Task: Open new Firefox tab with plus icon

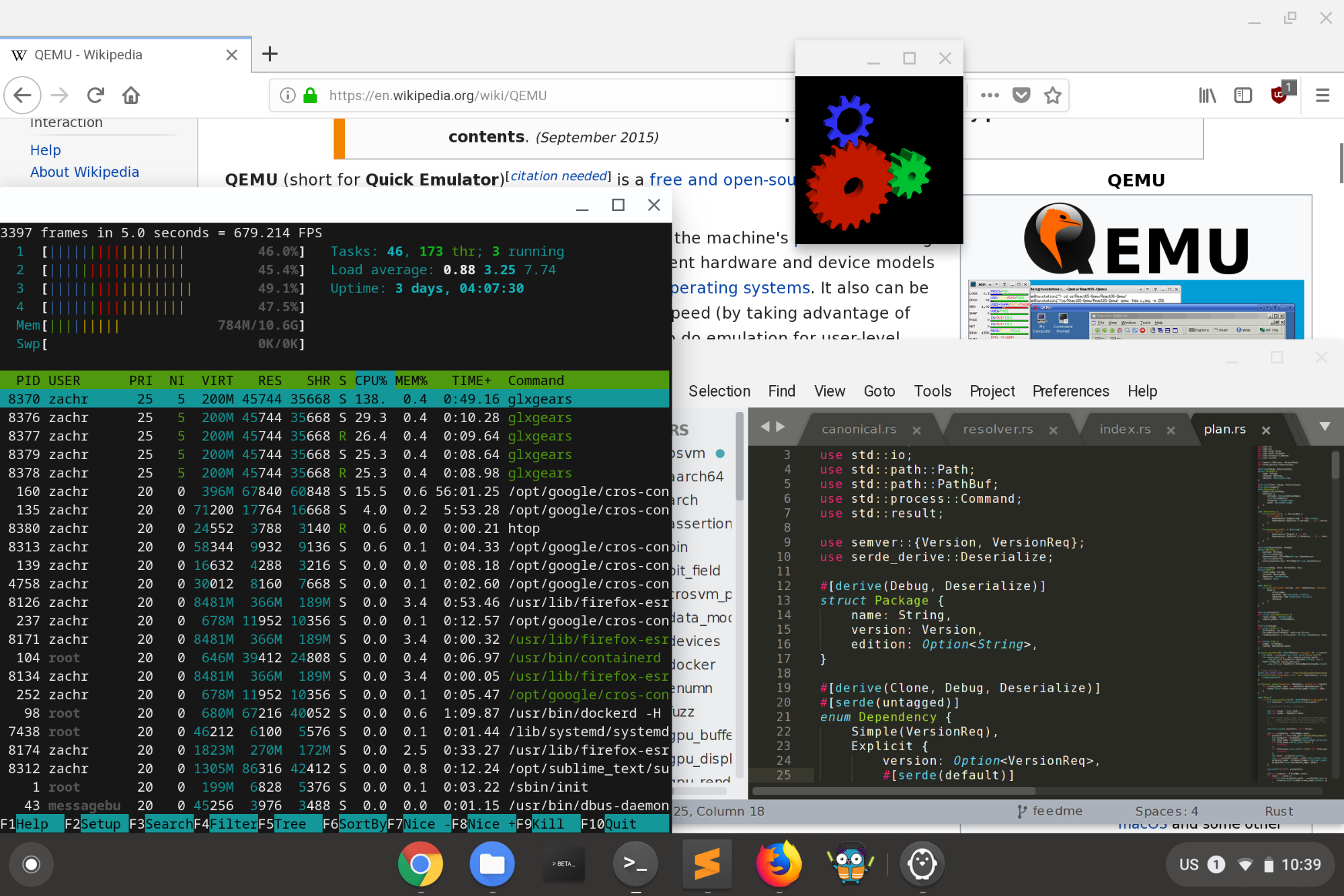Action: tap(270, 54)
